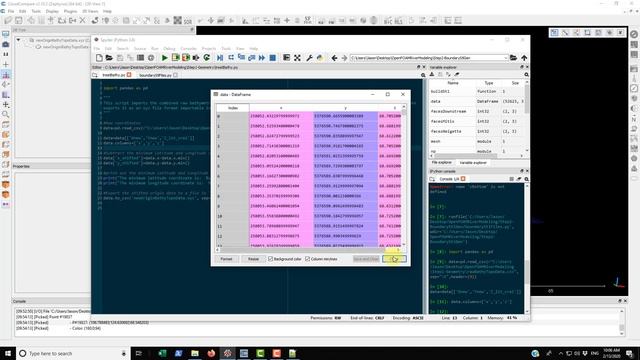Screen dimensions: 640x360
Task: Click the blue Stop debugging square icon
Action: tap(273, 58)
